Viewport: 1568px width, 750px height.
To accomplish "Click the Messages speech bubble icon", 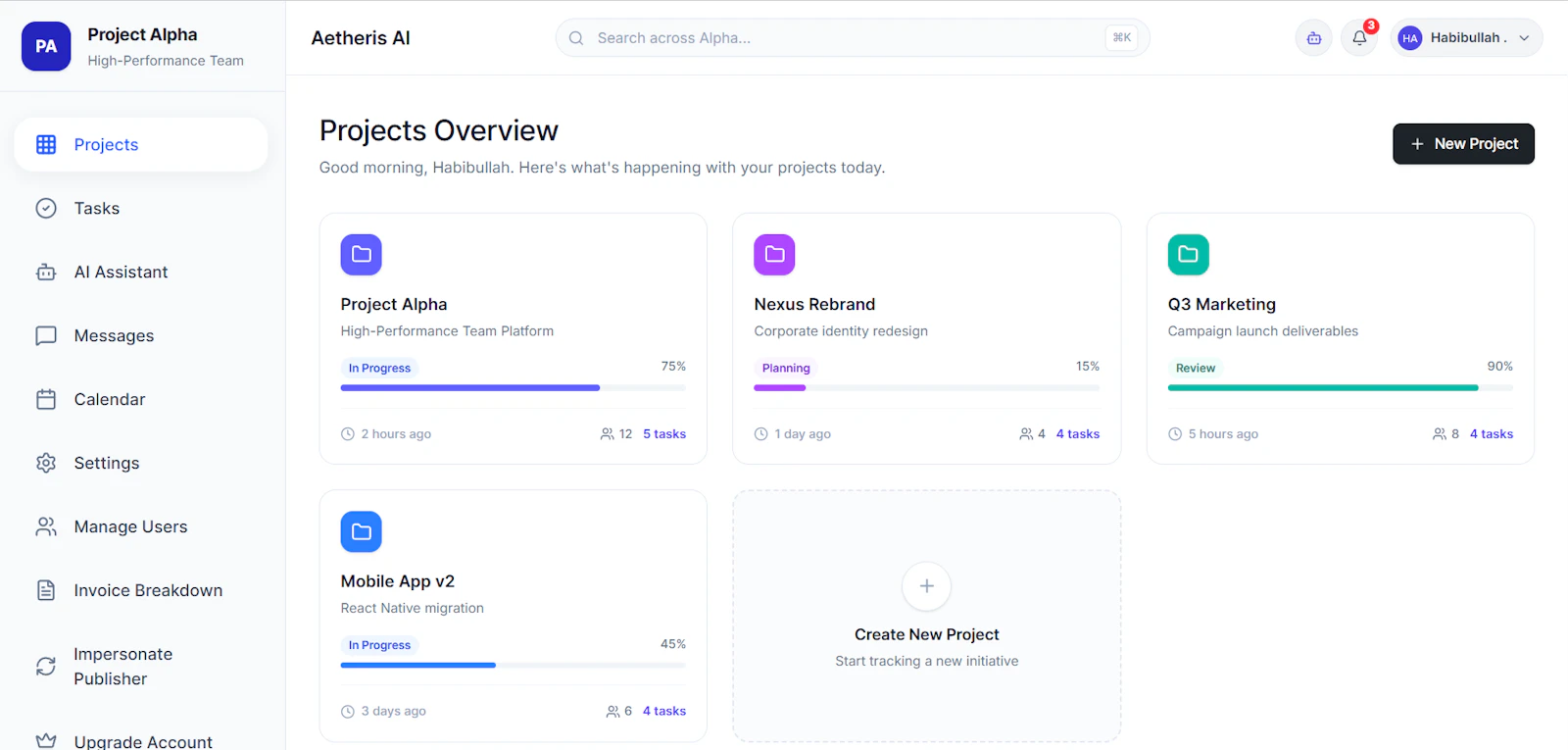I will tap(46, 335).
